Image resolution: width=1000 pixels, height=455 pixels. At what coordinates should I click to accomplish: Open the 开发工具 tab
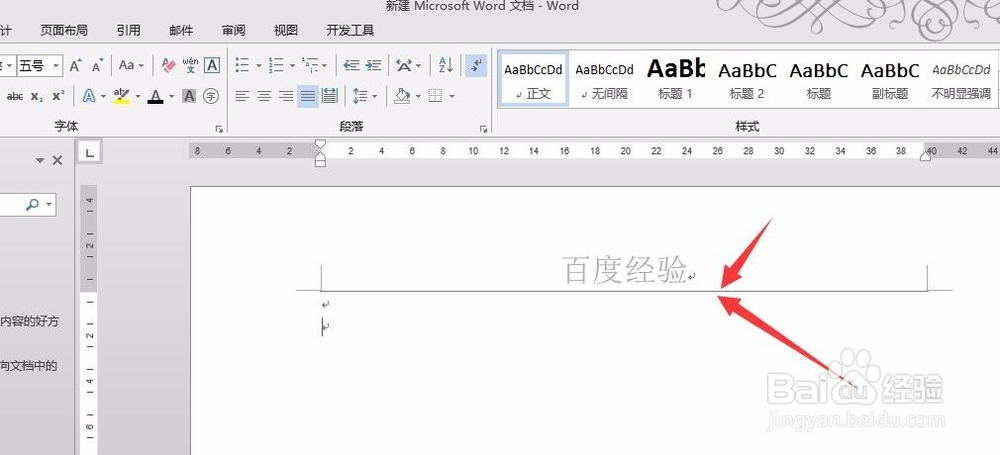pyautogui.click(x=350, y=30)
